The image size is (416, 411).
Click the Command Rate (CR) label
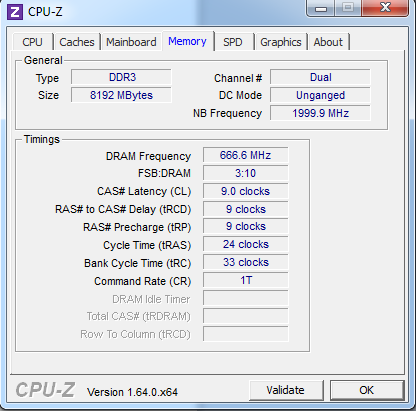(143, 282)
